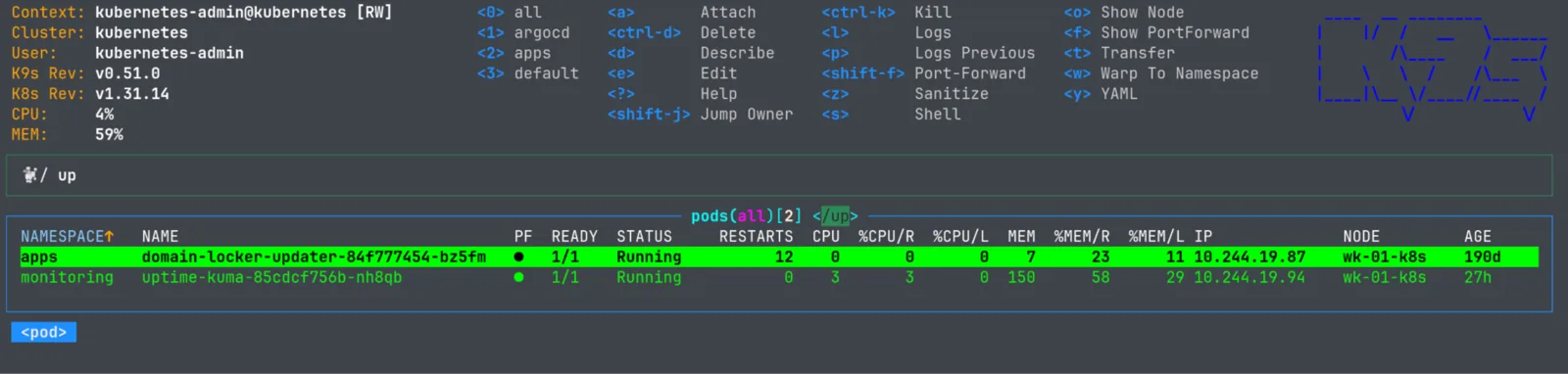The height and width of the screenshot is (374, 1568).
Task: Click the <y> YAML shortcut
Action: pos(1101,94)
